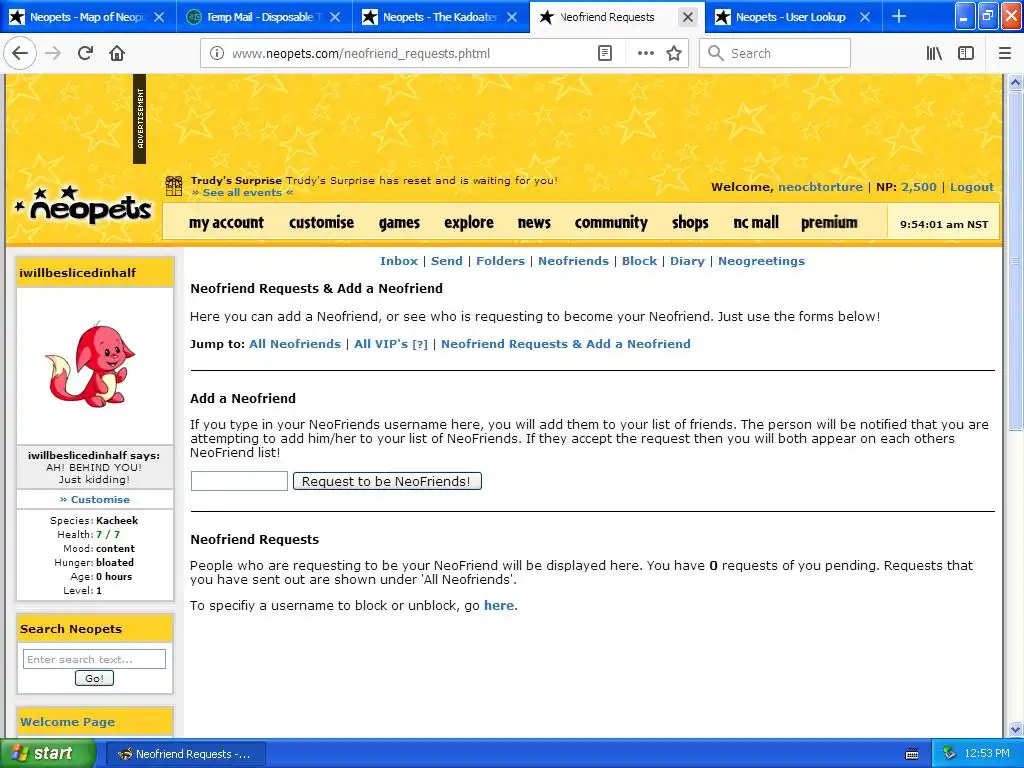Click the Neopets logo
The width and height of the screenshot is (1024, 768).
pos(83,205)
